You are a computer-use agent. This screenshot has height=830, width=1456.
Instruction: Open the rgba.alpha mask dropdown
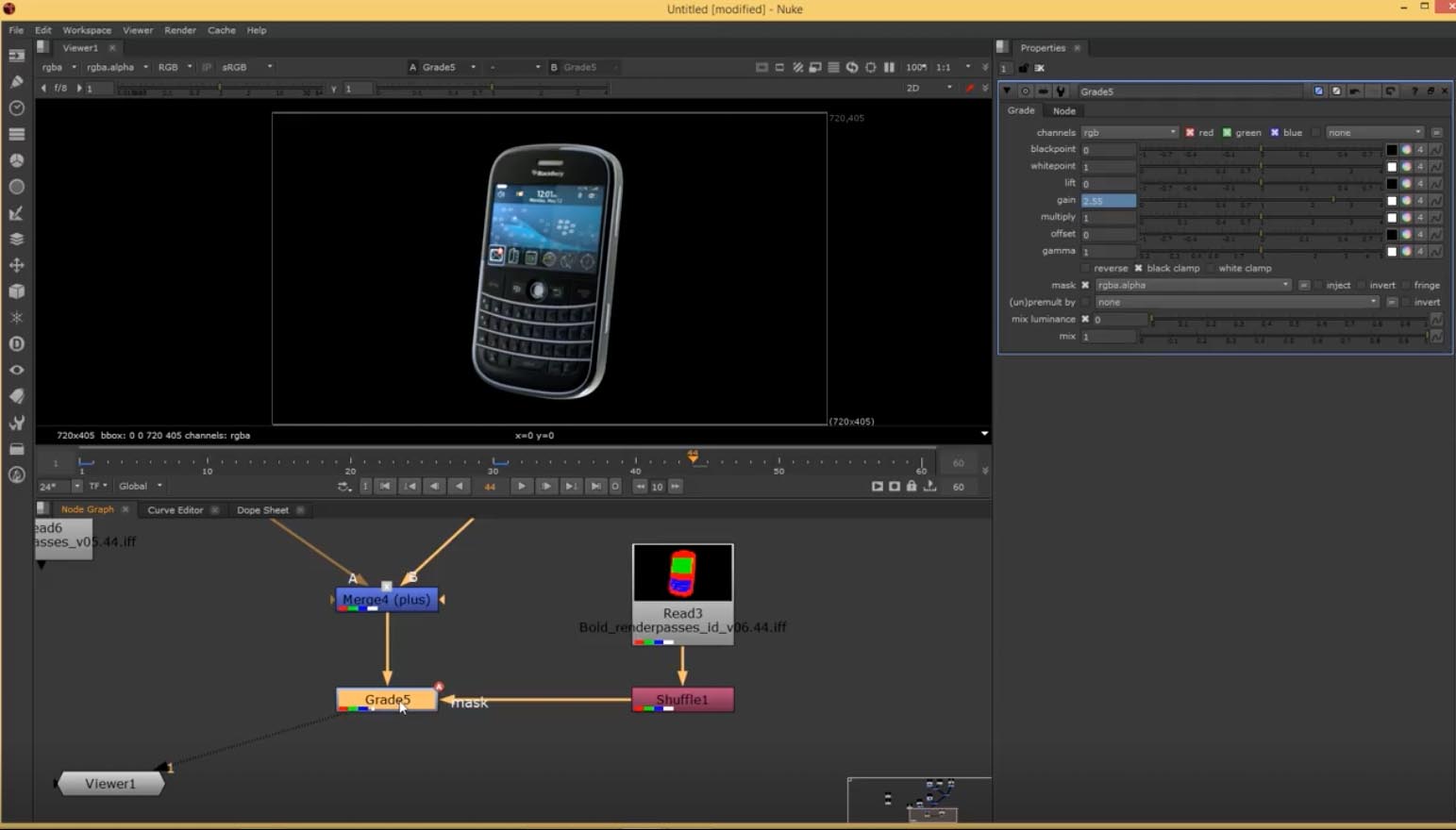pos(1192,285)
